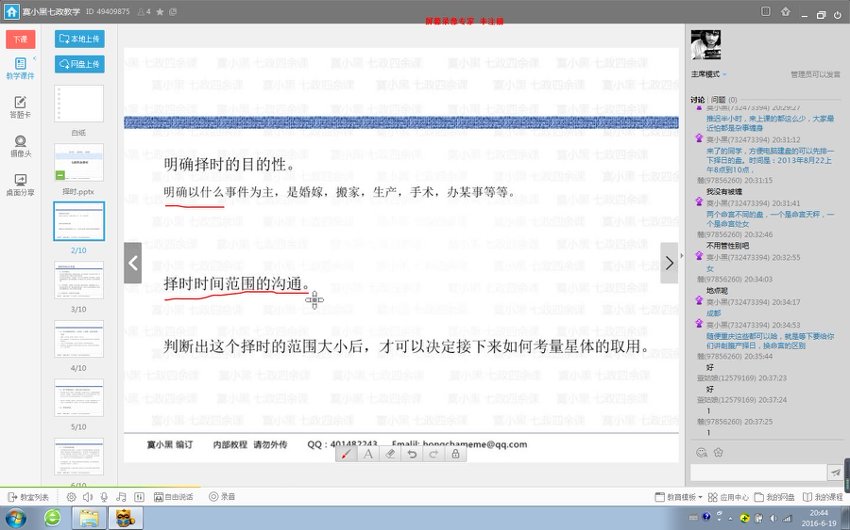Collapse the courseware sidebar with small chevron
This screenshot has width=850, height=530.
(x=35, y=58)
